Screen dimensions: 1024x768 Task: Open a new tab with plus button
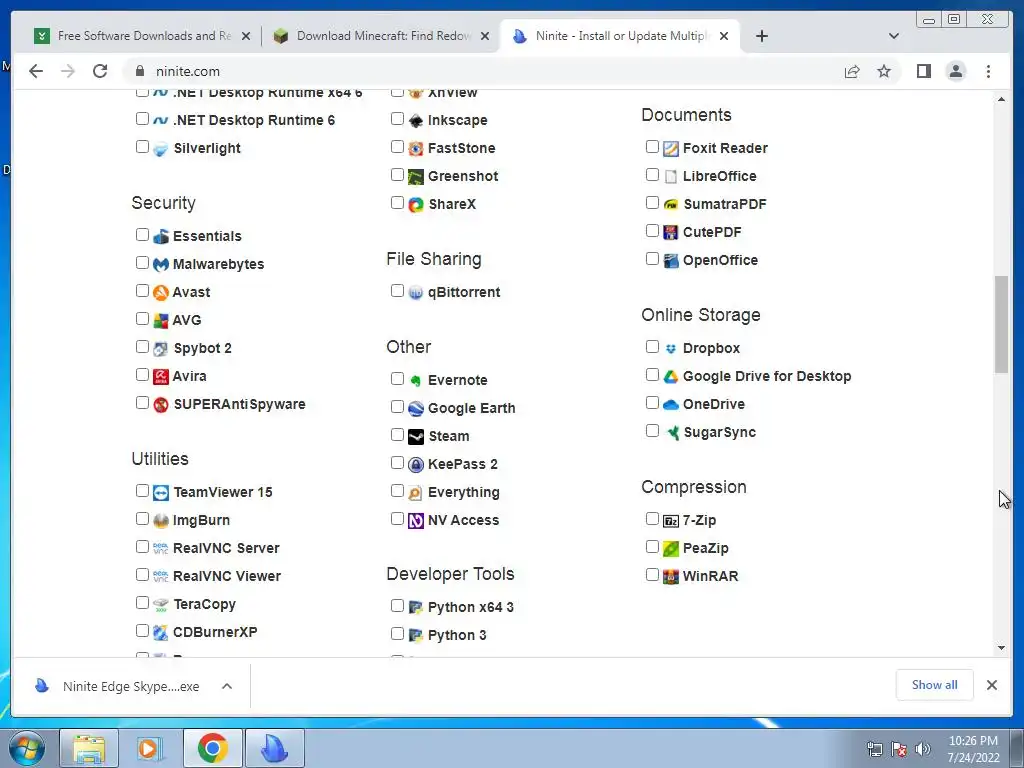(761, 36)
